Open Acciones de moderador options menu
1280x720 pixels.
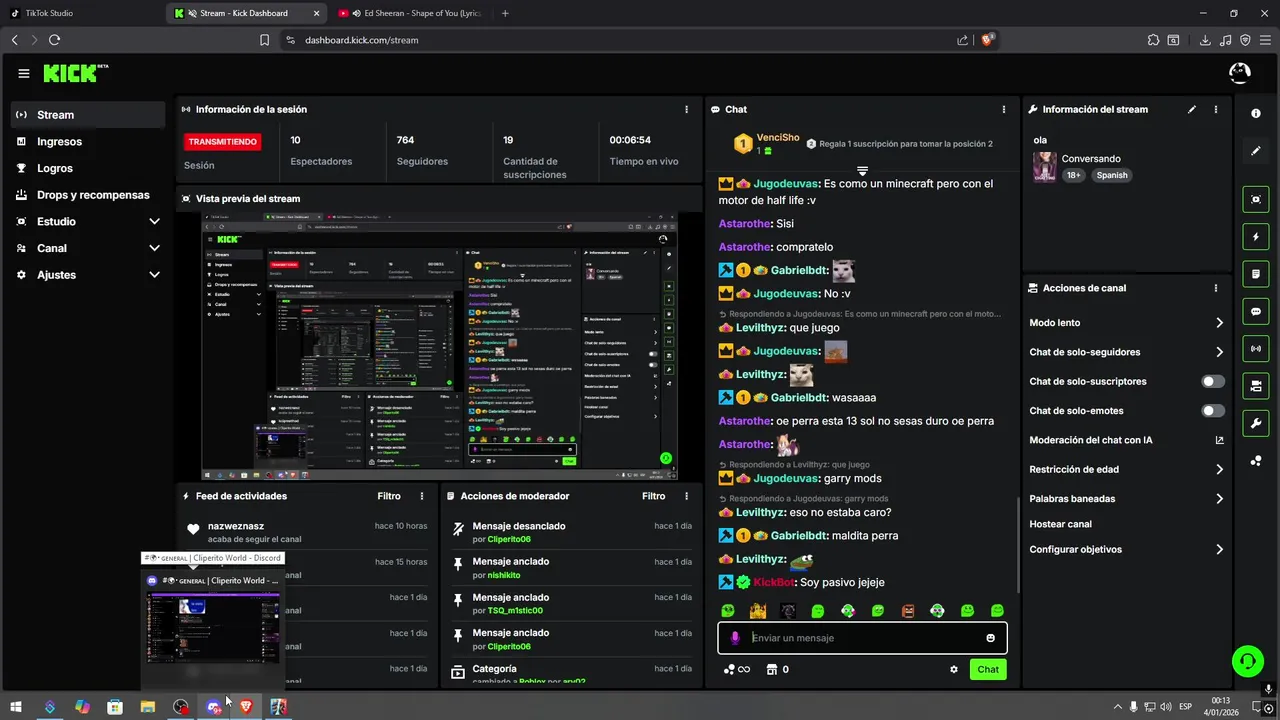[x=686, y=496]
